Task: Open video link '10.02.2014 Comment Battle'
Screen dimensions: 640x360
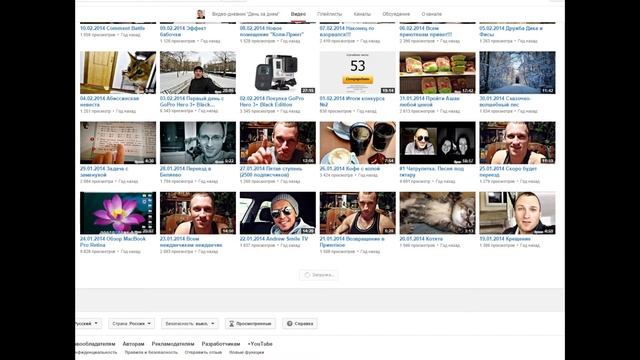Action: click(112, 28)
